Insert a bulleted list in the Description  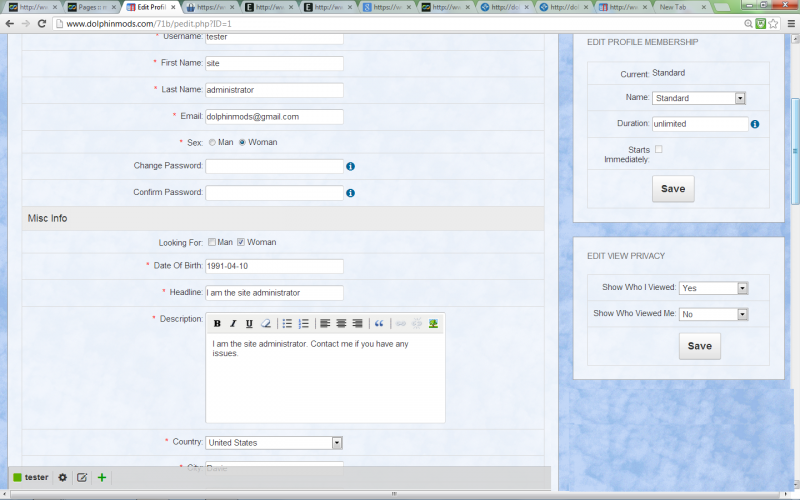287,323
